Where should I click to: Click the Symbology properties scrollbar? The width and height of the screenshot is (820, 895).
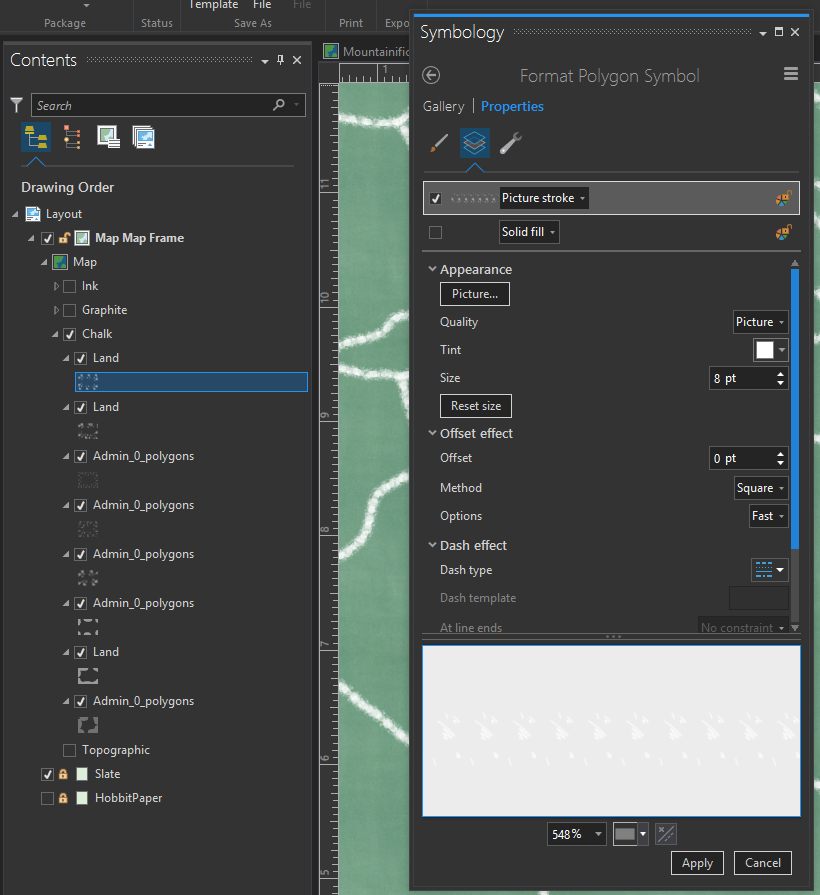(795, 410)
